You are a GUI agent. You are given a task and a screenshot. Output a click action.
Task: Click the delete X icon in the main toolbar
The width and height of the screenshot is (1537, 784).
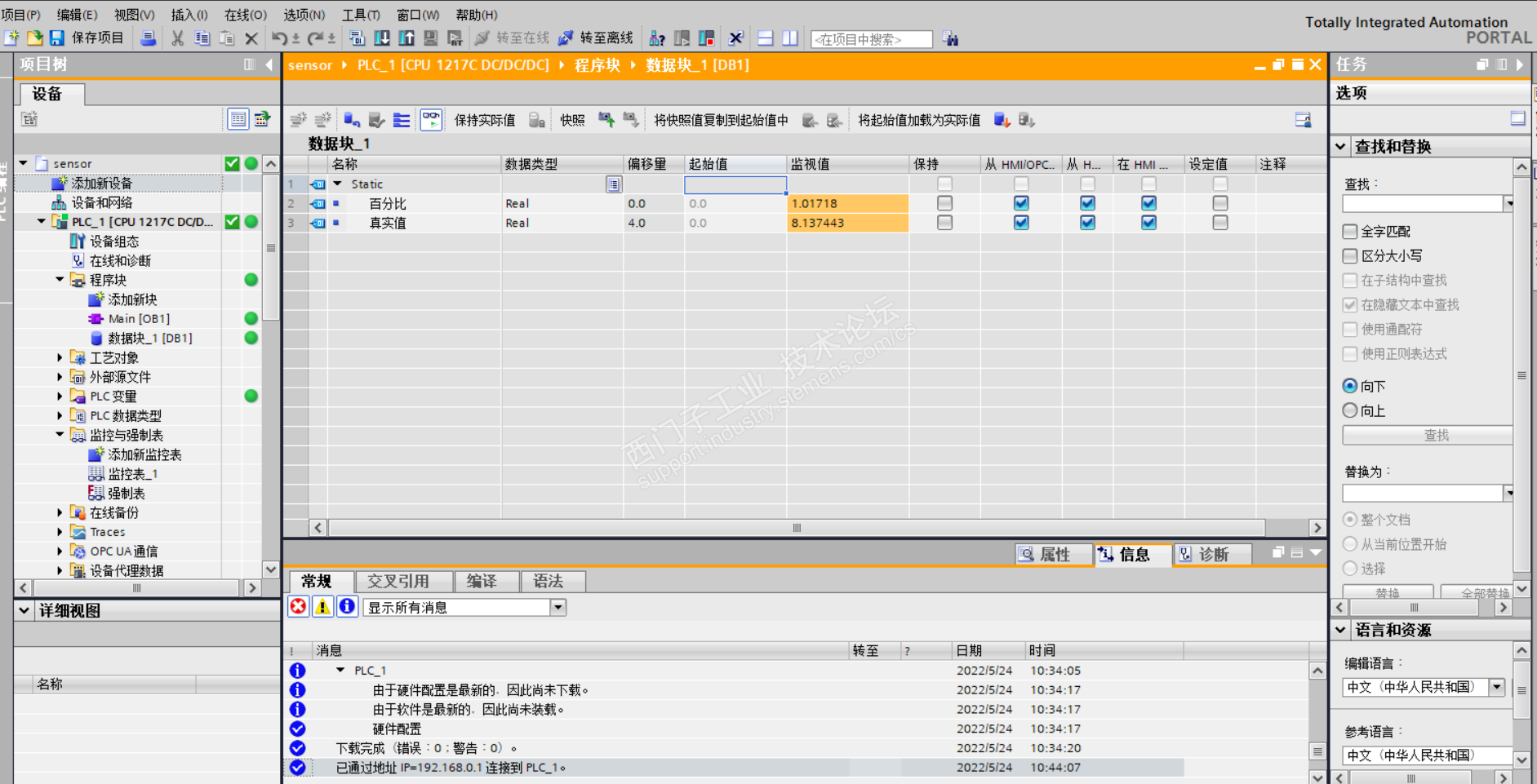pos(251,38)
